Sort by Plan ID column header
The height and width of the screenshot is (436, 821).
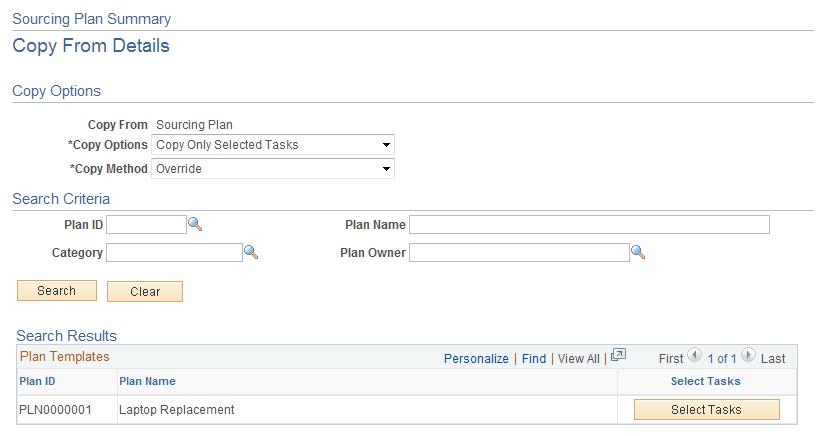pyautogui.click(x=37, y=381)
